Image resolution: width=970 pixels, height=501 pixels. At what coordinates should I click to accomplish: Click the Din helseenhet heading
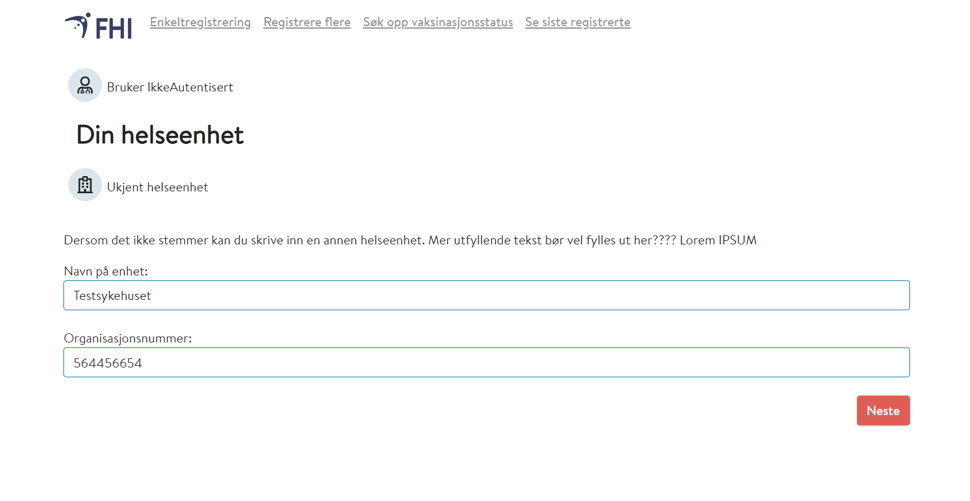click(x=160, y=135)
